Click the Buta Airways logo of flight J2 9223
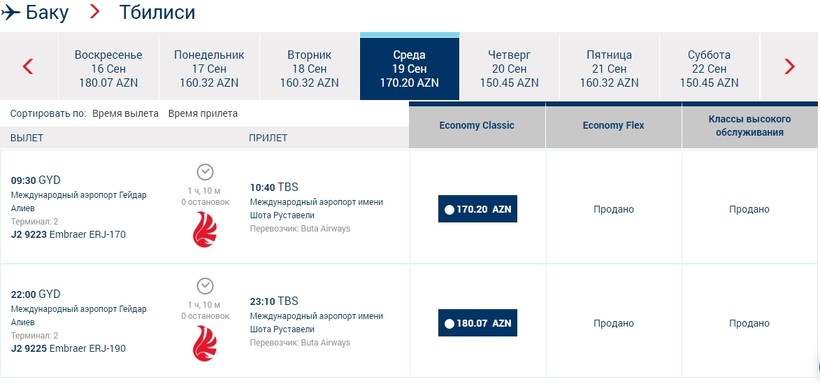 [x=204, y=229]
